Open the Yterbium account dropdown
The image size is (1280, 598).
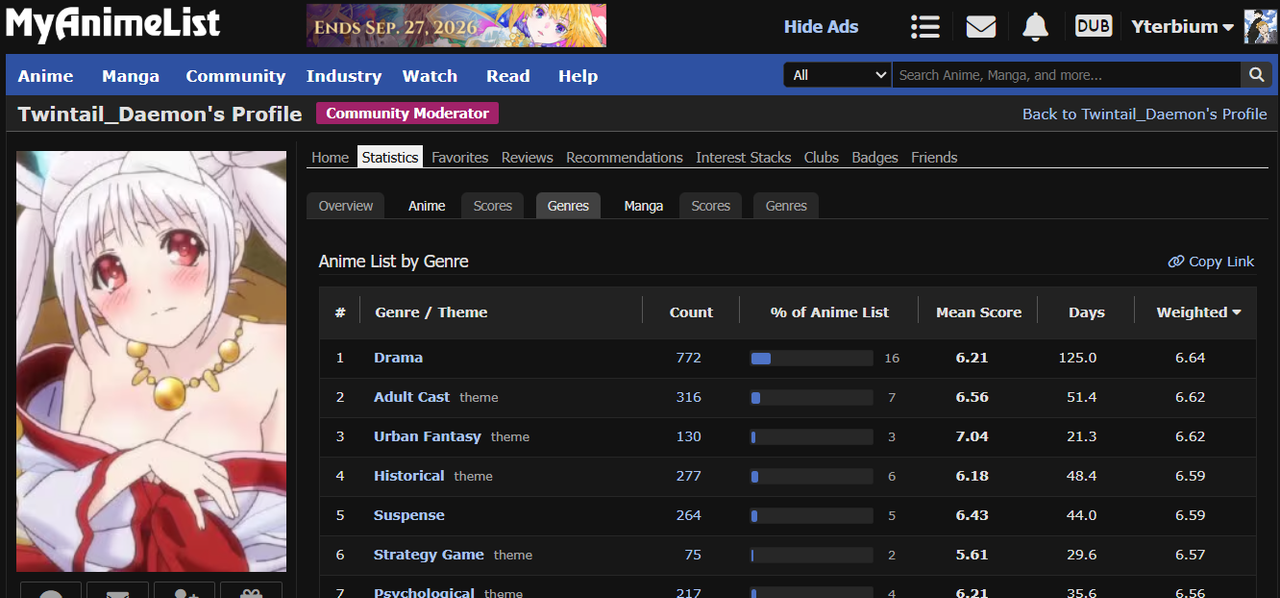[x=1182, y=27]
